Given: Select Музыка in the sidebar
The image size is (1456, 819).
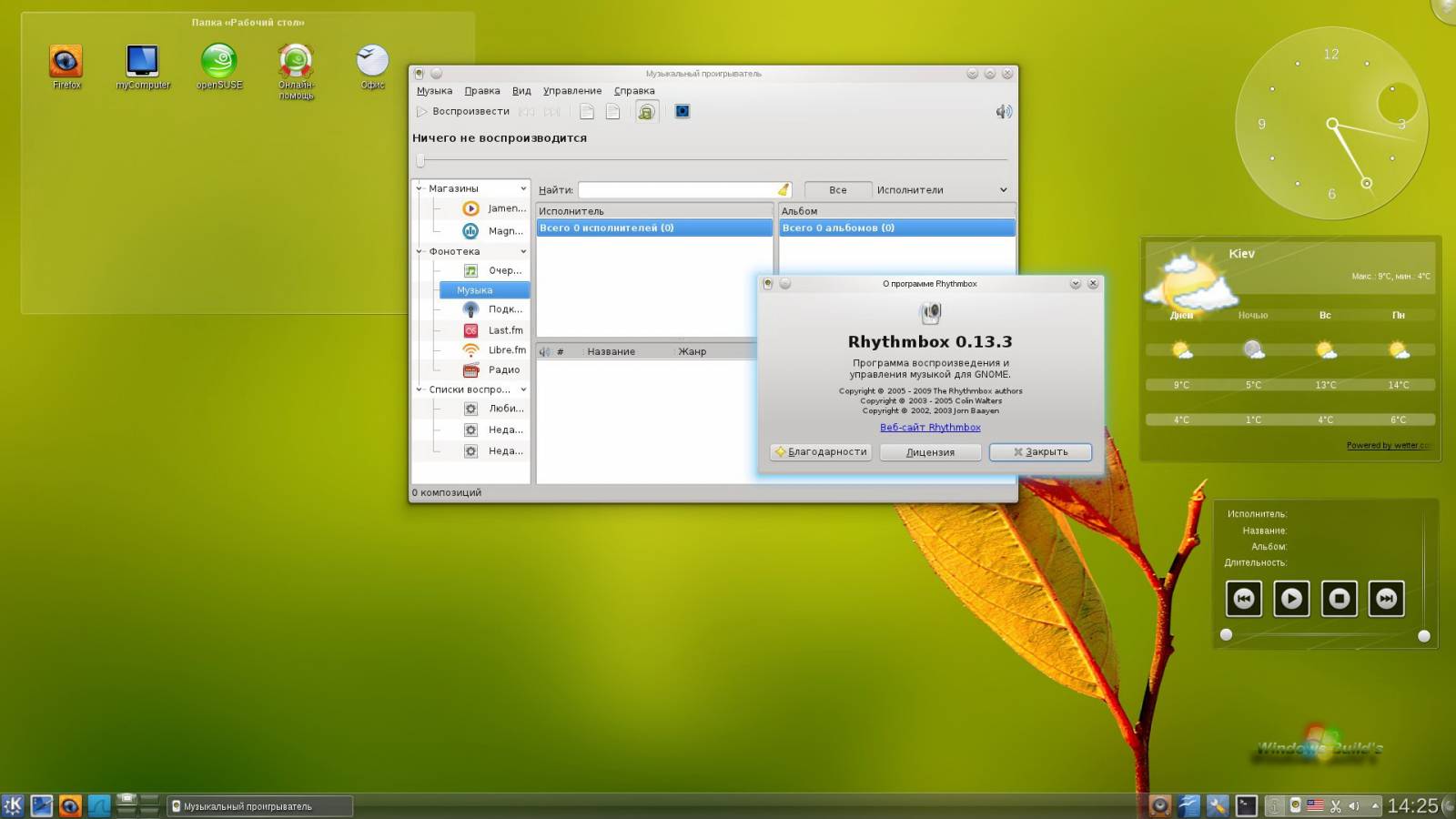Looking at the screenshot, I should [x=483, y=289].
